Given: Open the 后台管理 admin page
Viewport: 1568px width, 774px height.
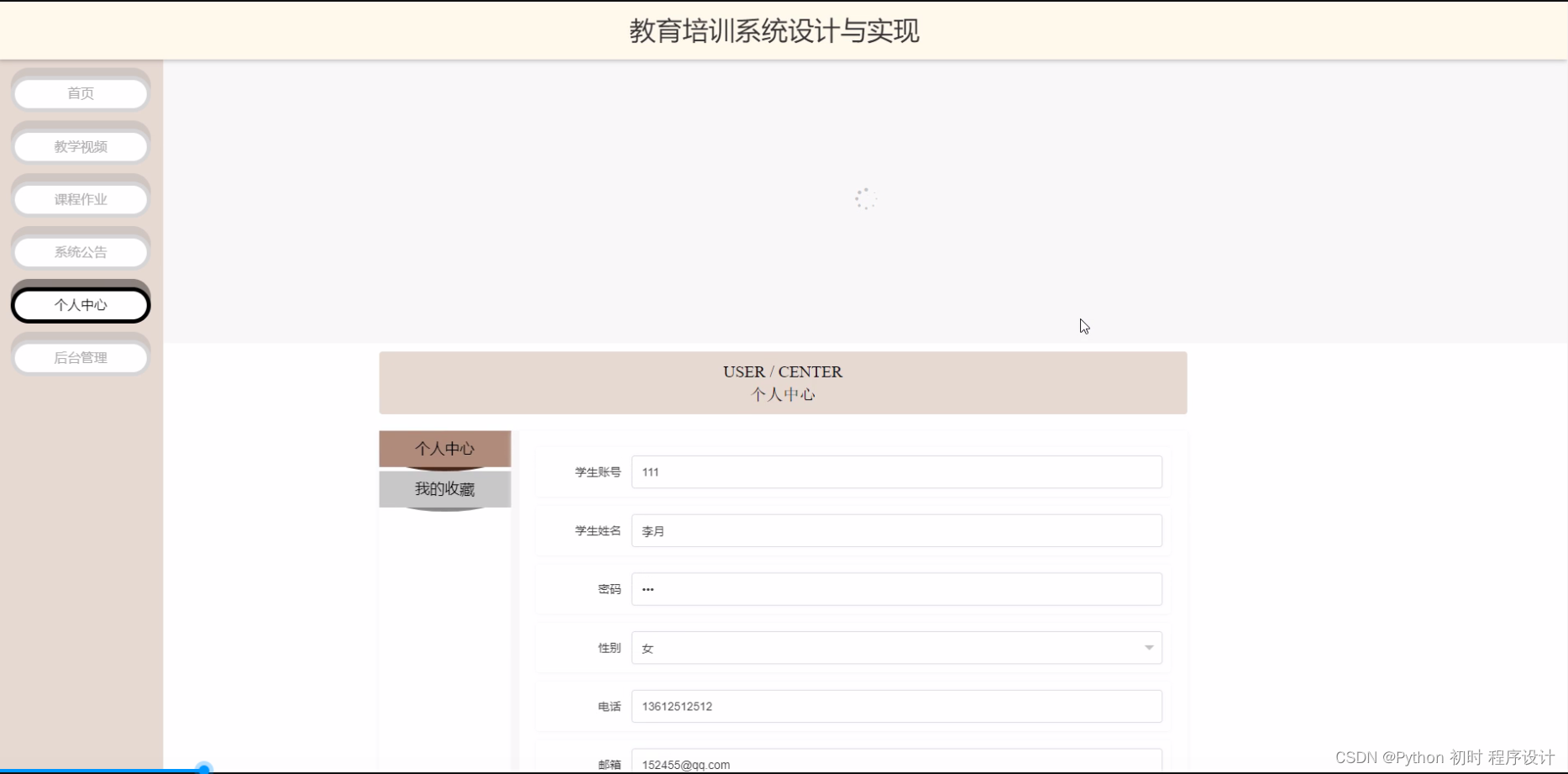Looking at the screenshot, I should [80, 356].
